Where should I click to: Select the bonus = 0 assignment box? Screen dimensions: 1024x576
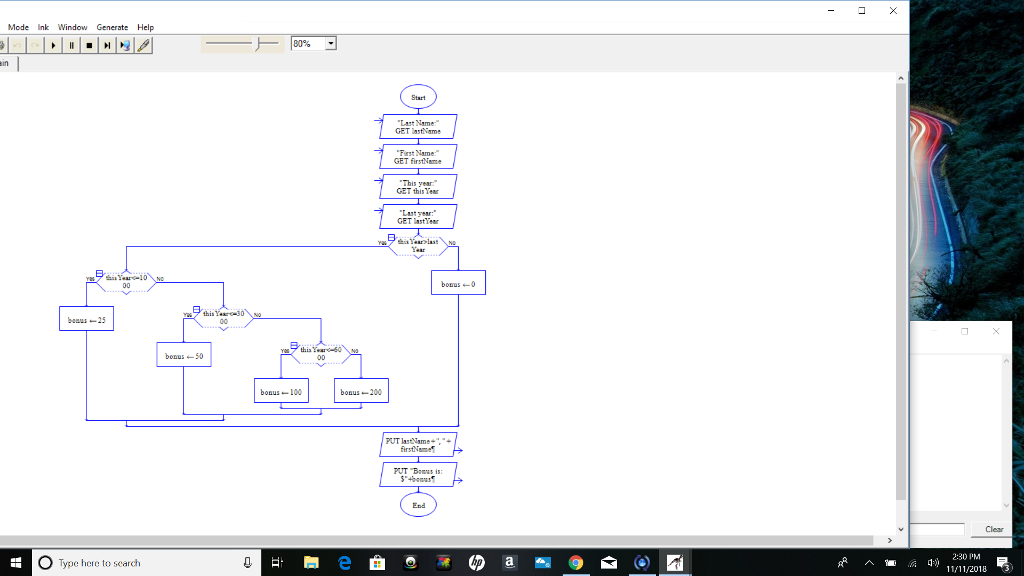pos(457,282)
